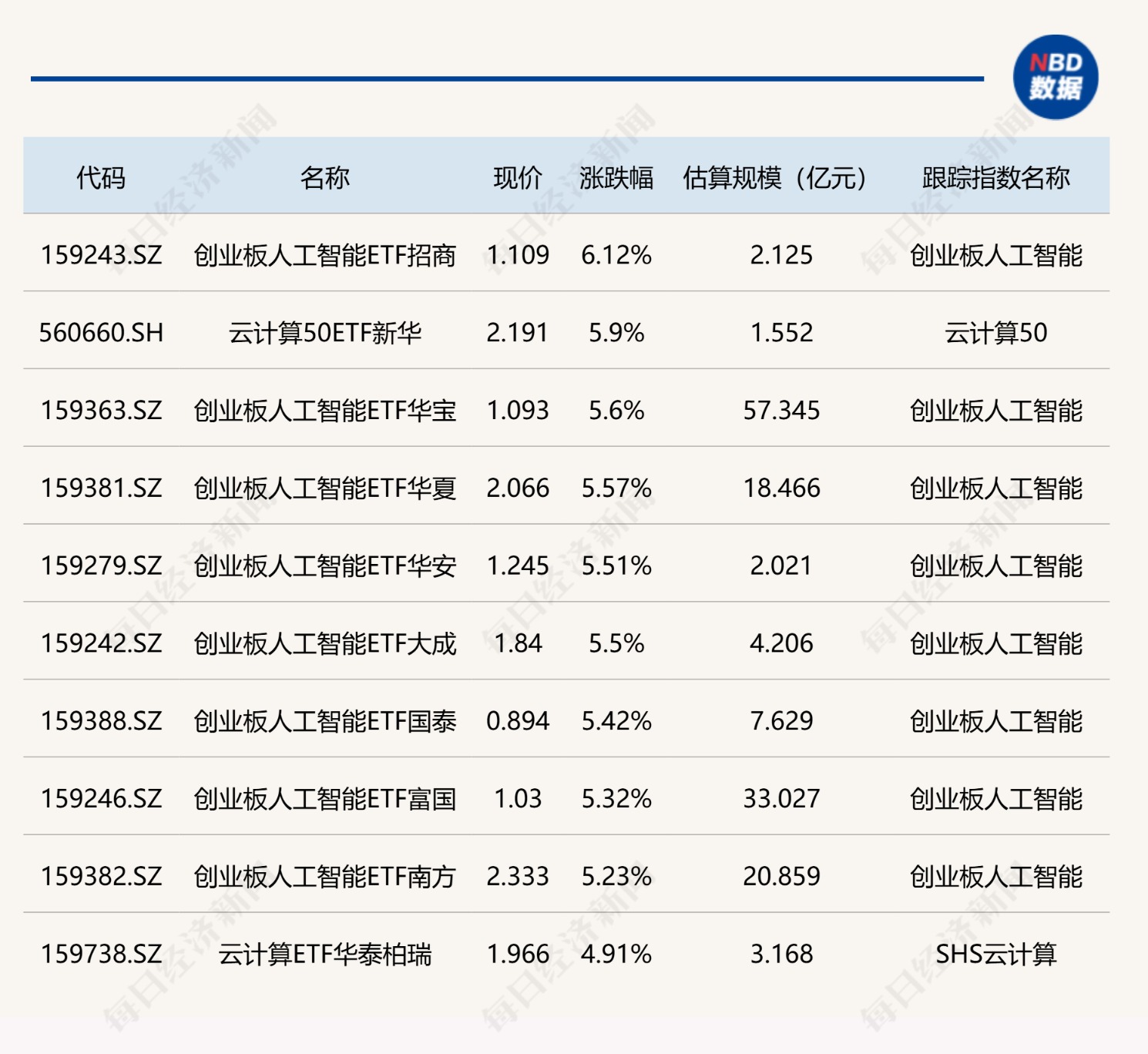Select code 159279.SZ

pyautogui.click(x=101, y=566)
